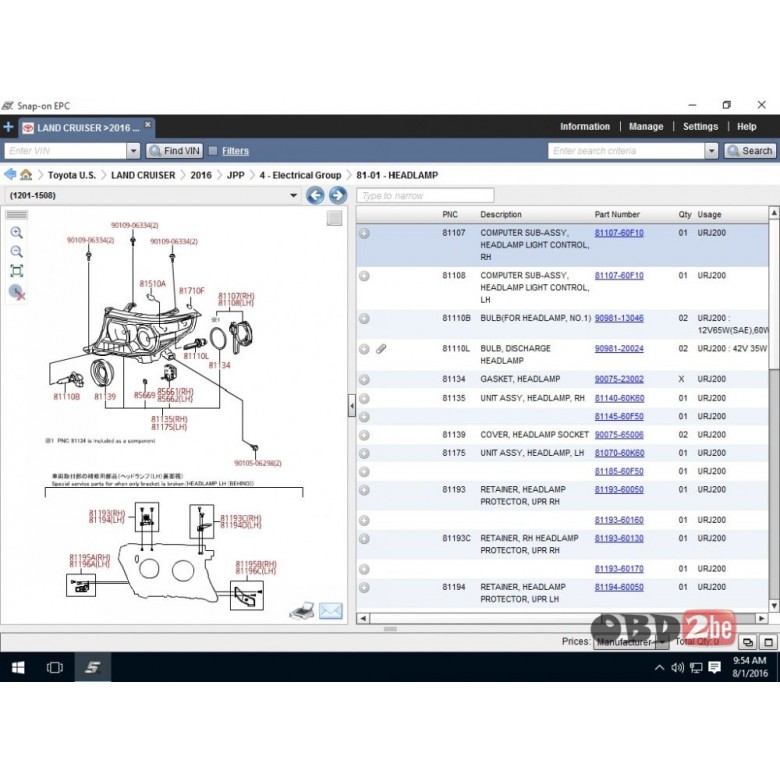780x780 pixels.
Task: Open the Manage menu
Action: coord(646,126)
